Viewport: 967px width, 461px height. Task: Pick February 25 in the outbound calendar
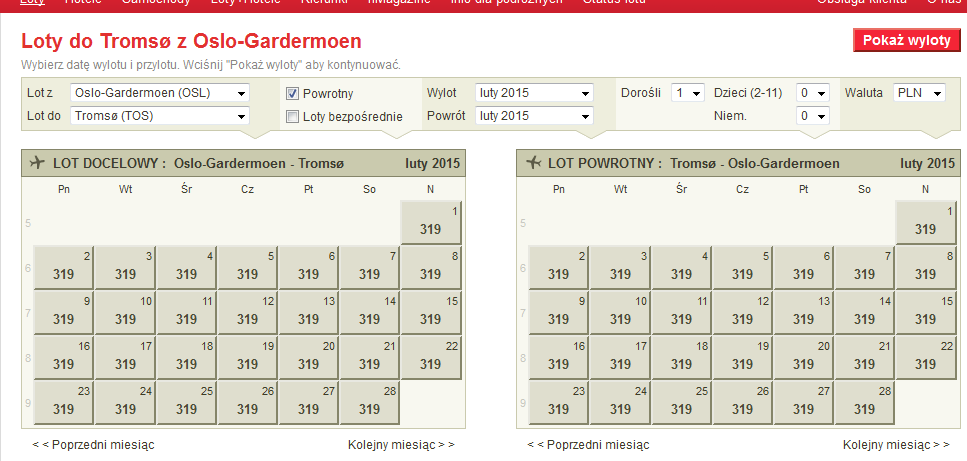(x=186, y=402)
